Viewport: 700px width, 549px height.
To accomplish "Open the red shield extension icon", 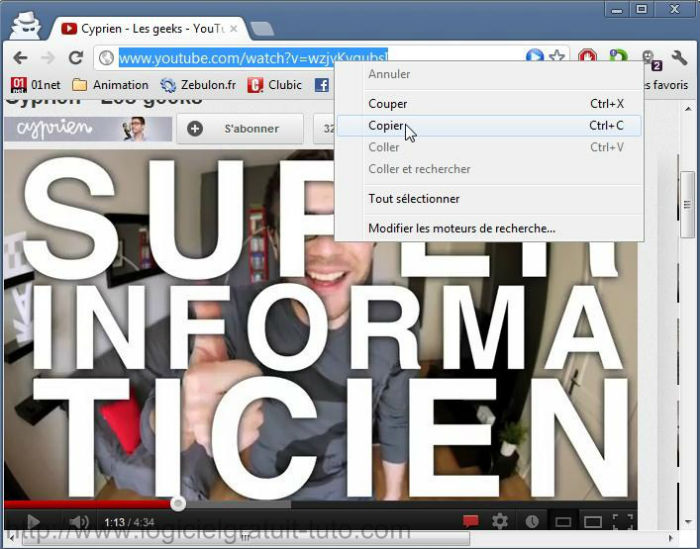I will click(x=588, y=57).
